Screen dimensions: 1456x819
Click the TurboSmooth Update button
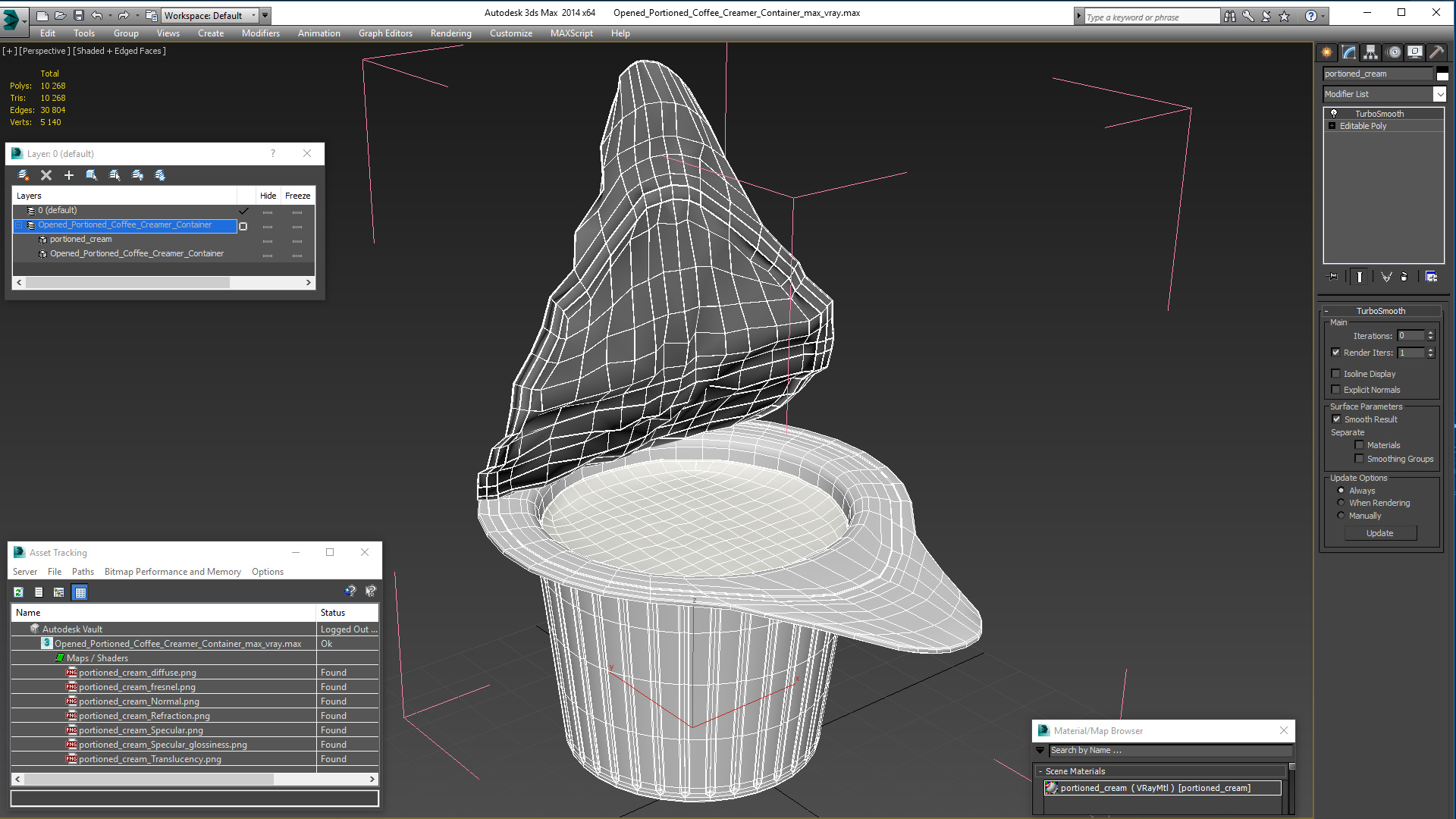1379,533
